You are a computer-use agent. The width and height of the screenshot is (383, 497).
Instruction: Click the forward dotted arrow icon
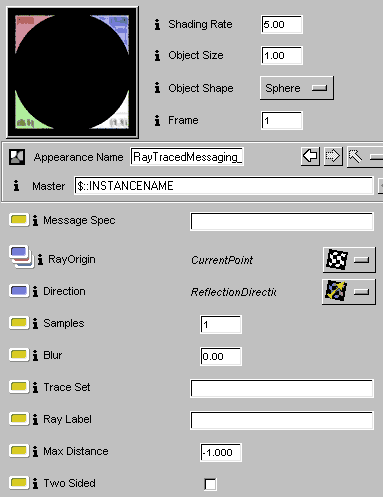[x=333, y=156]
